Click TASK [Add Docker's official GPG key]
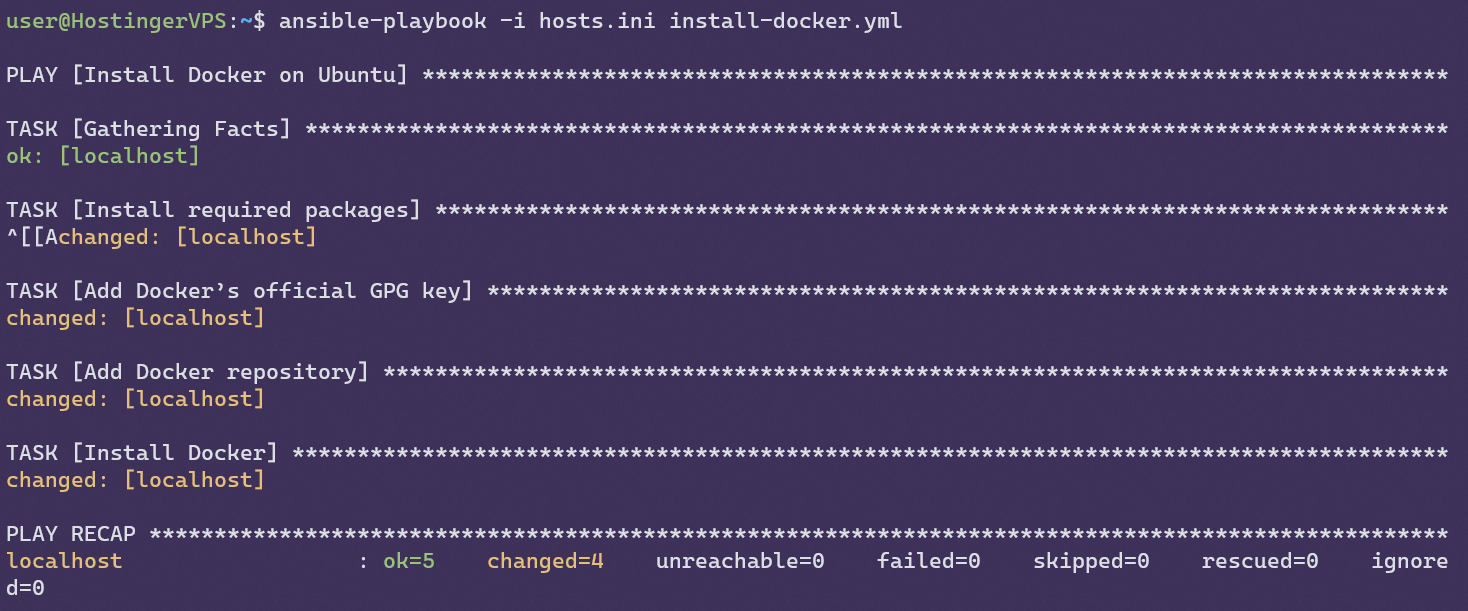1468x611 pixels. coord(239,291)
